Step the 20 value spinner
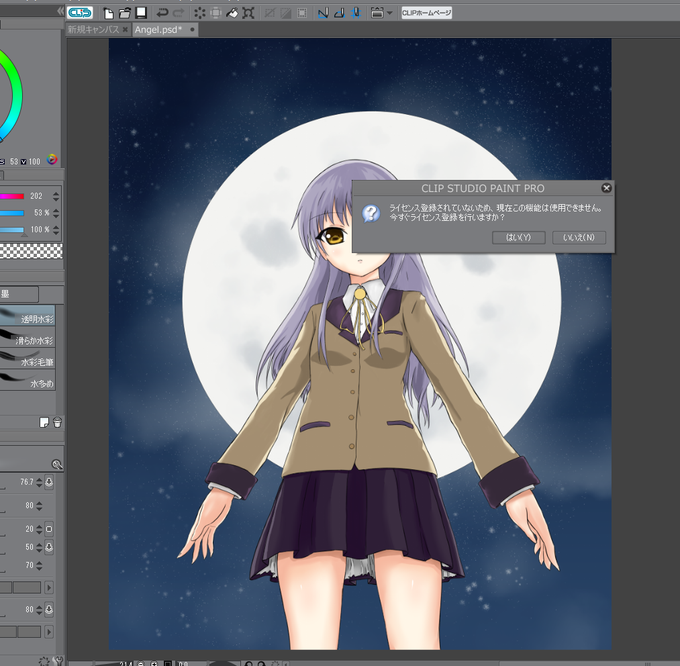 tap(39, 529)
